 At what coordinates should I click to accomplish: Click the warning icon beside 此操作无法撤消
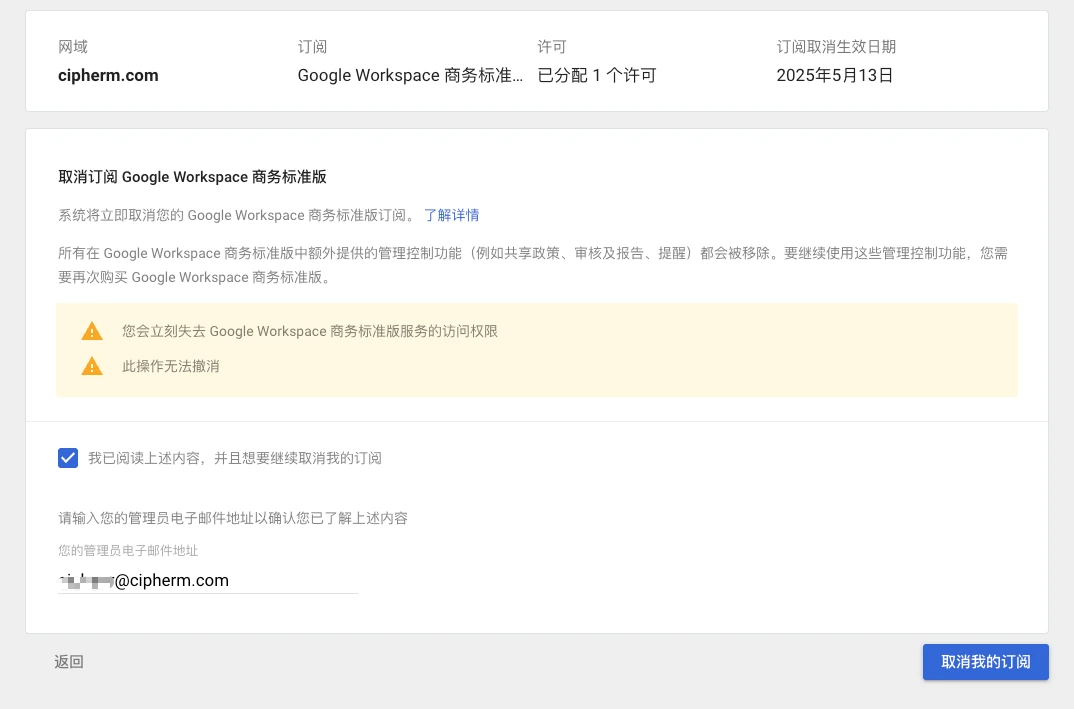tap(92, 366)
